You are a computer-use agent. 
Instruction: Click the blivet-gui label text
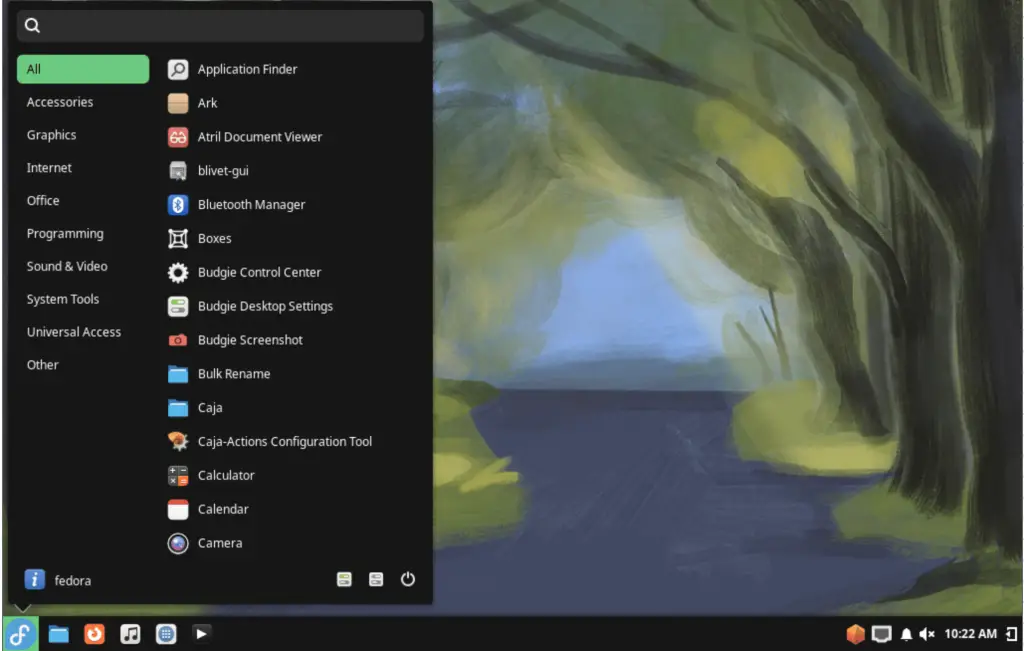[223, 171]
